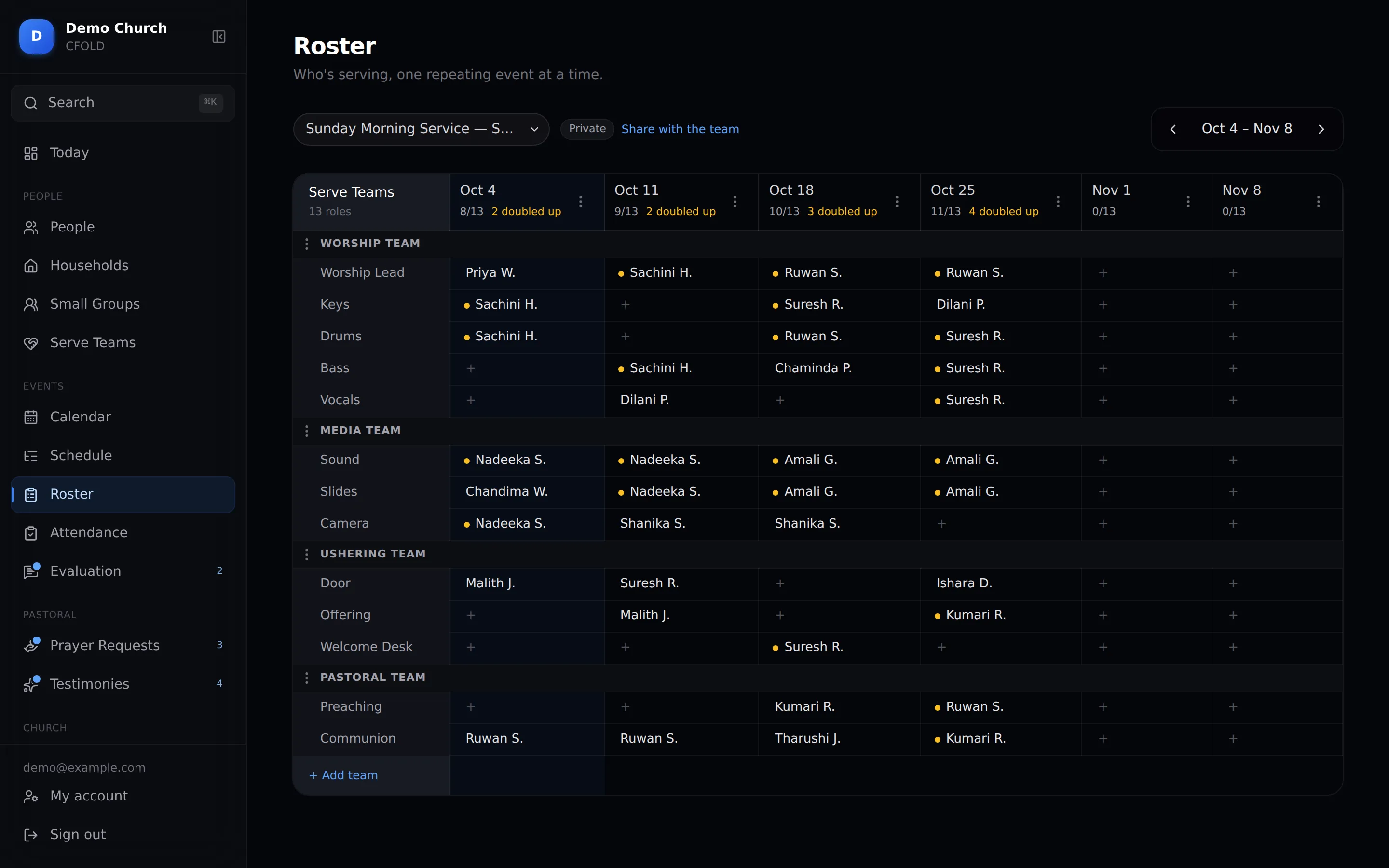Open Oct 4 column options menu
Screen dimensions: 1389x868
(580, 202)
